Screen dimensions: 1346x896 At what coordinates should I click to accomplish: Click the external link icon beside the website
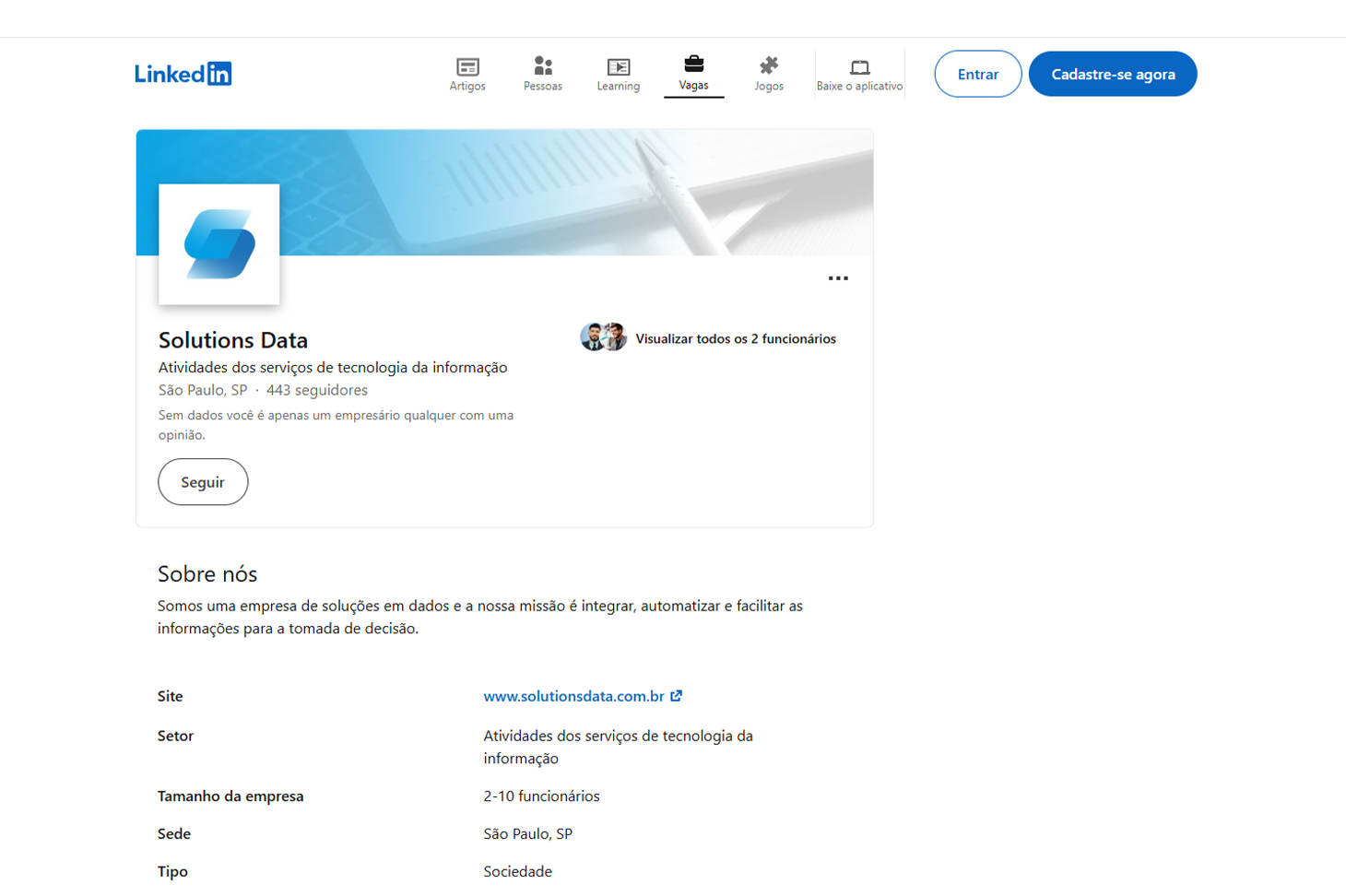677,696
